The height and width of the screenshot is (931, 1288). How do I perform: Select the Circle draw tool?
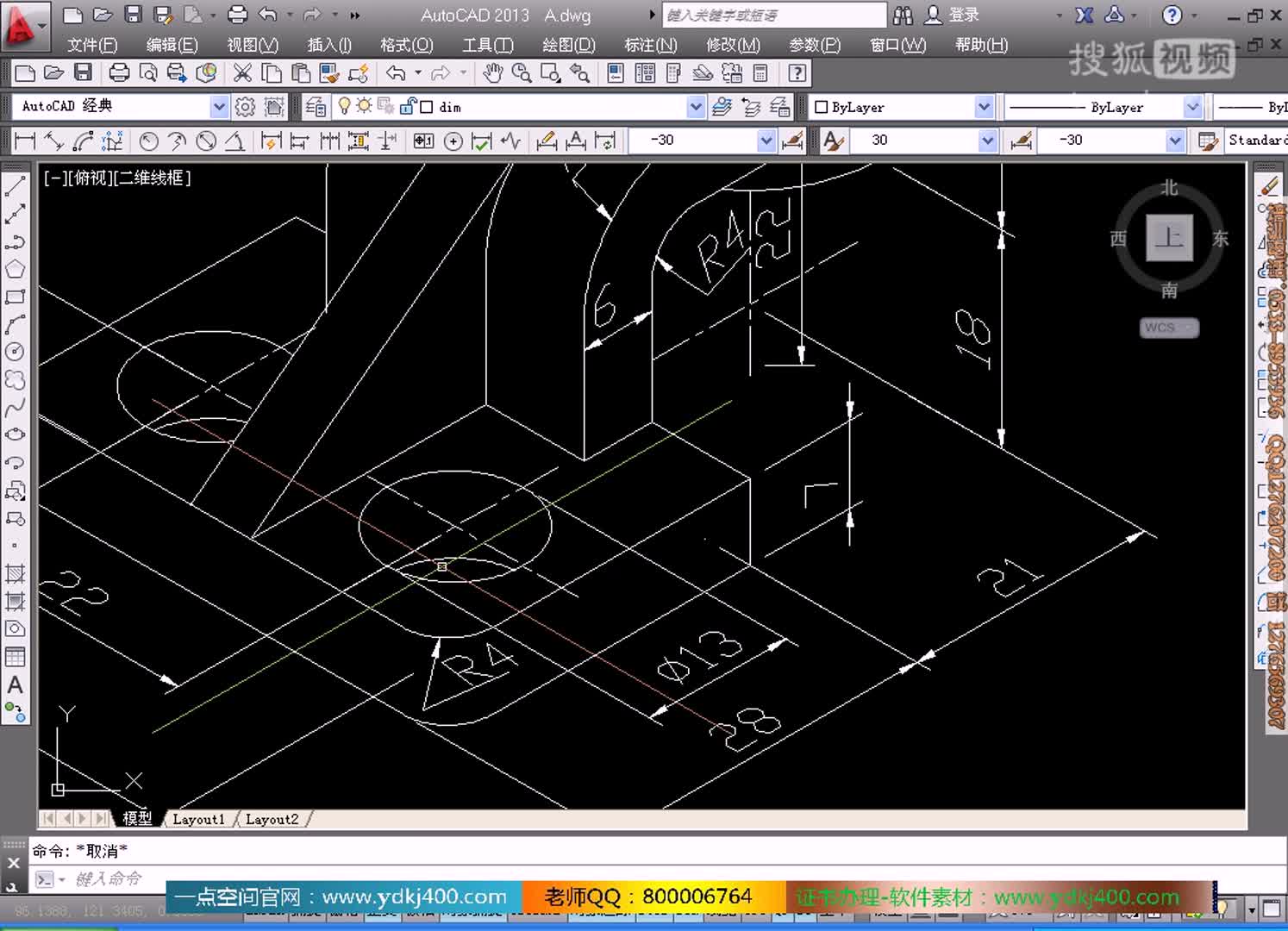tap(15, 352)
